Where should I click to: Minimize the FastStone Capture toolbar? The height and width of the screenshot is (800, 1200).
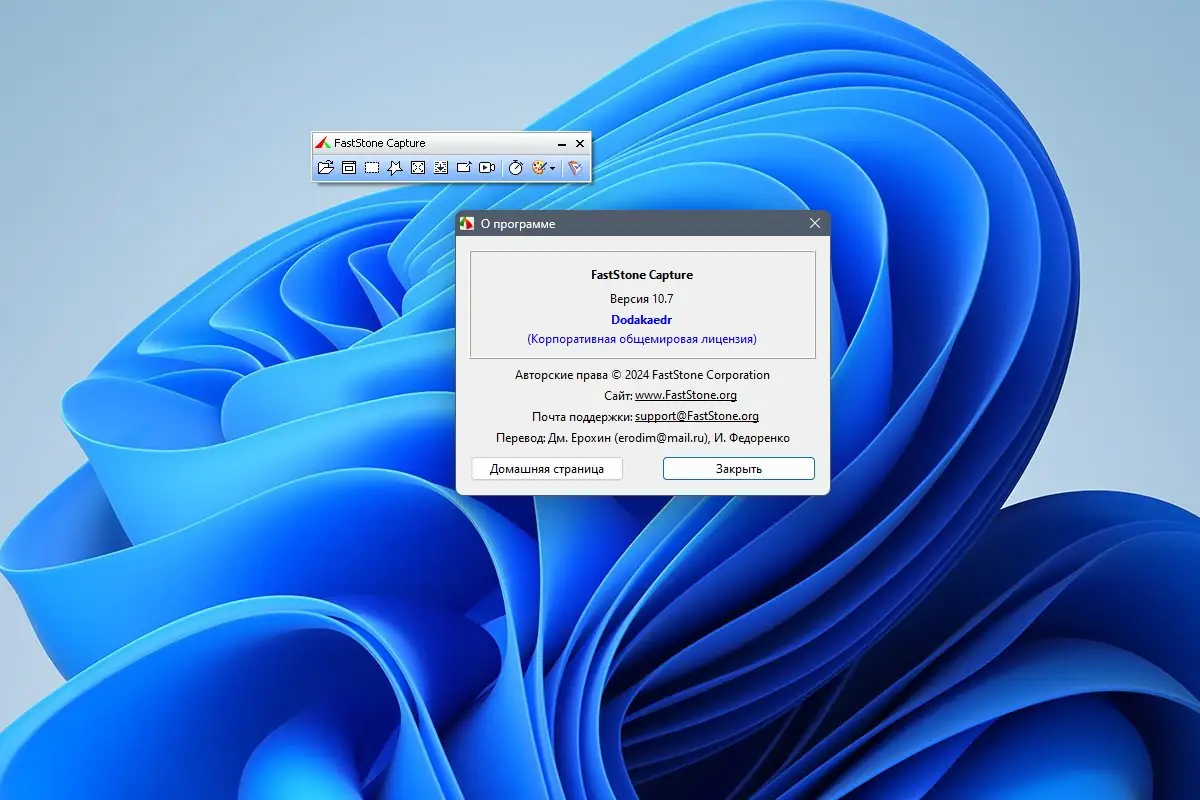561,144
